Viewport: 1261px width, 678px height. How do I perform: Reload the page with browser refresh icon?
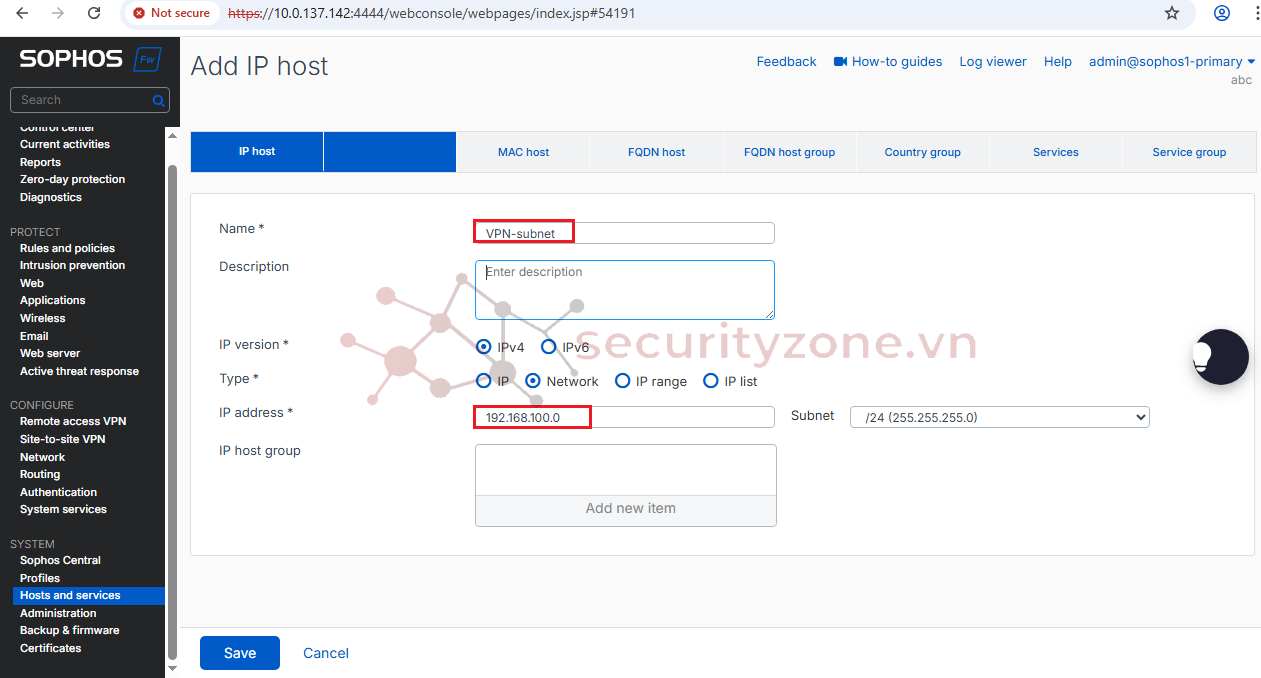(x=94, y=13)
